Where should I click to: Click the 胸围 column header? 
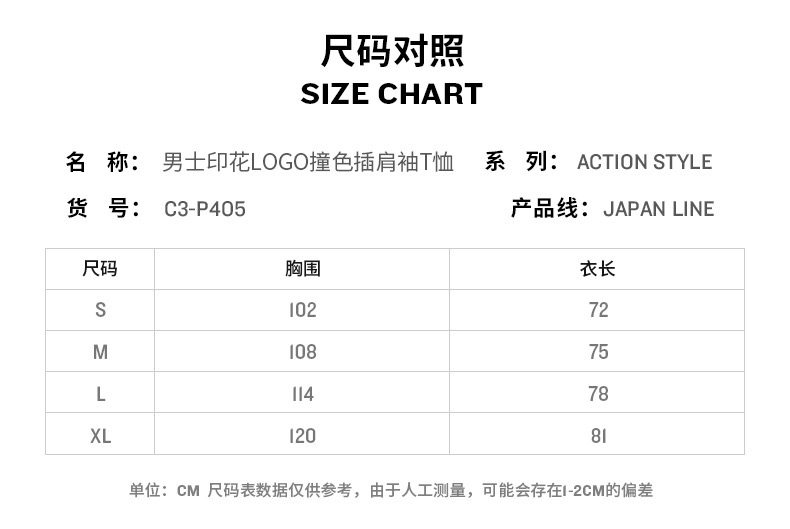[302, 269]
